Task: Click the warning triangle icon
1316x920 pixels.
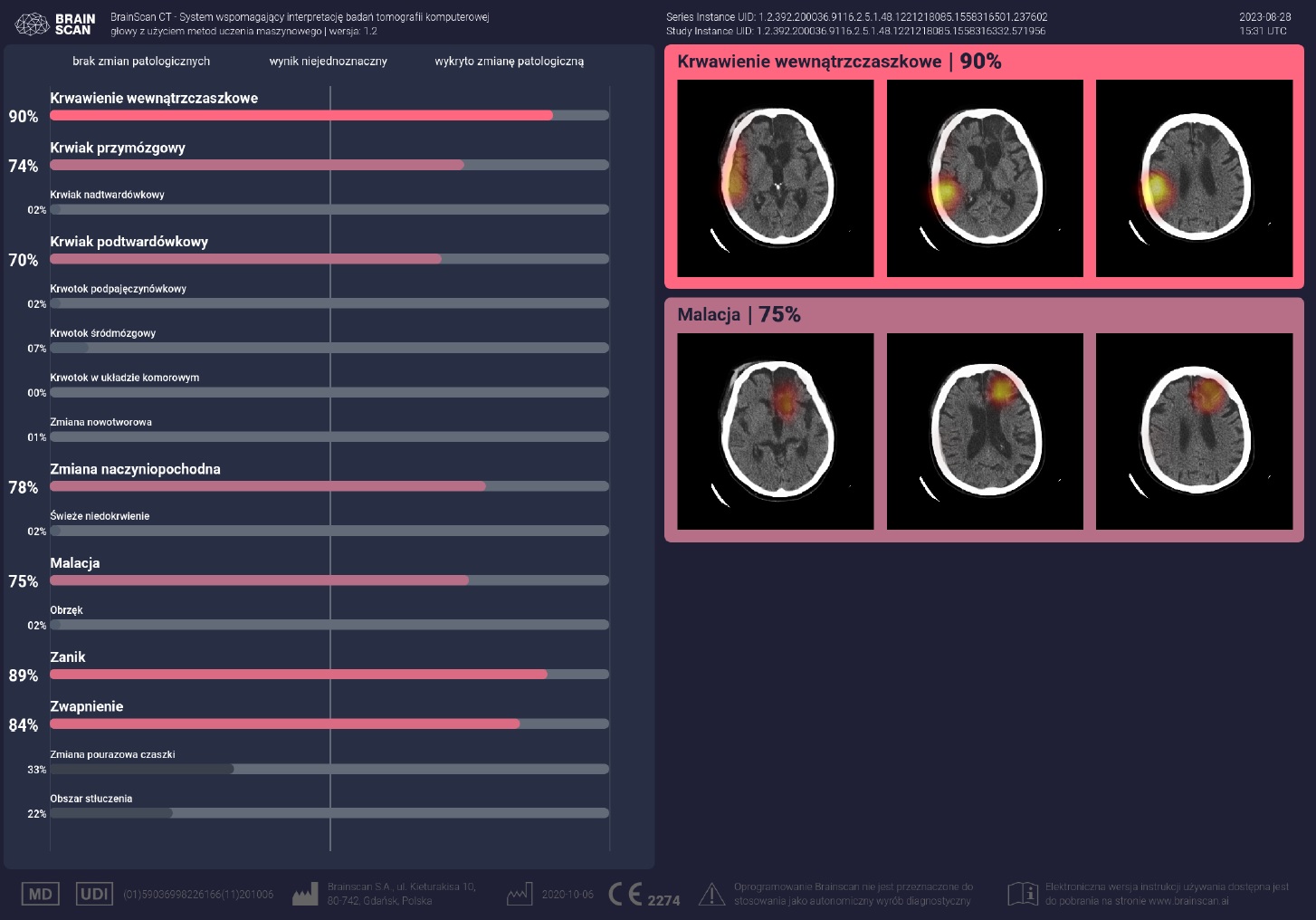Action: (x=712, y=895)
